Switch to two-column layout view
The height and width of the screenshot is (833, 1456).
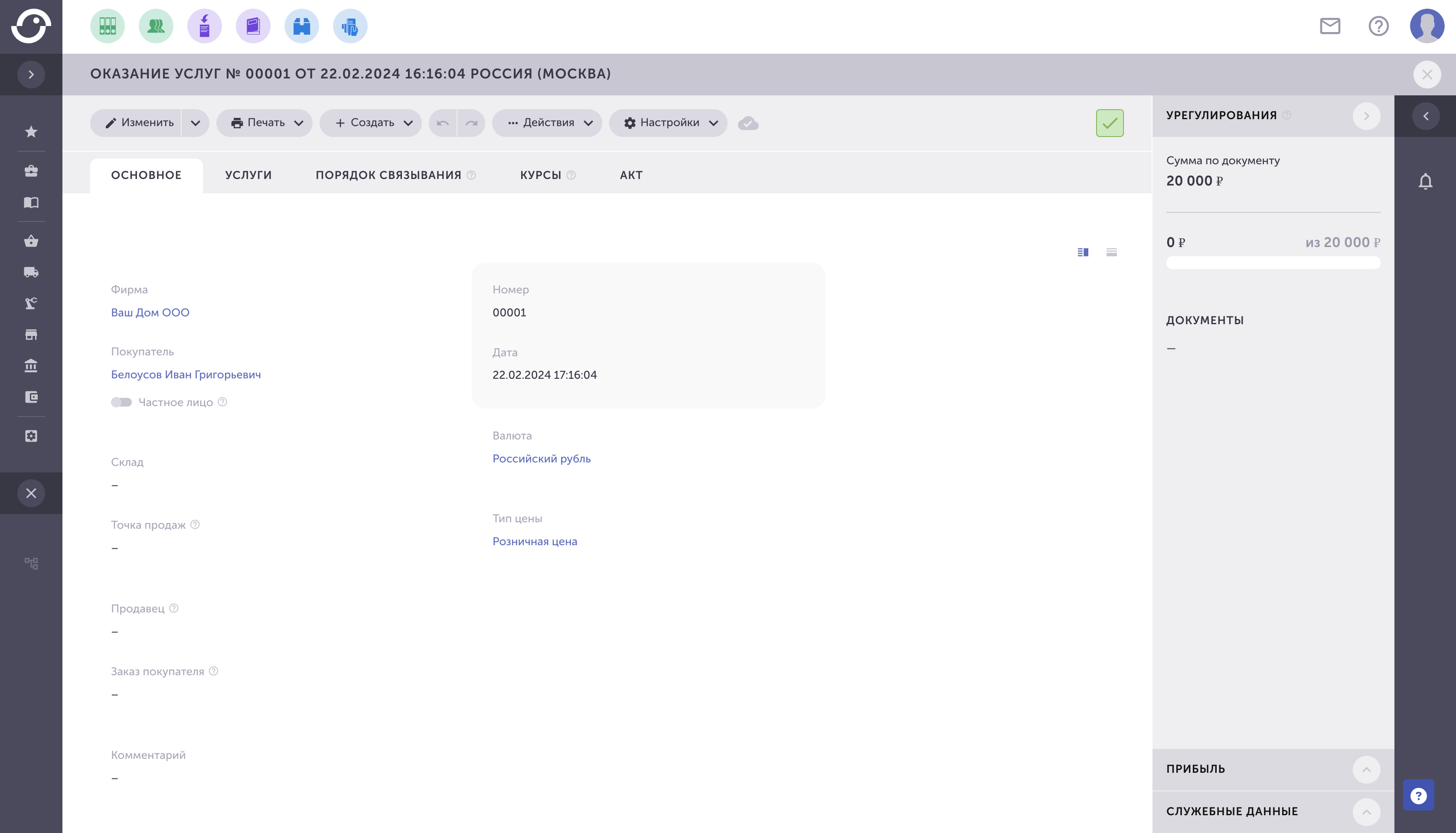point(1083,252)
